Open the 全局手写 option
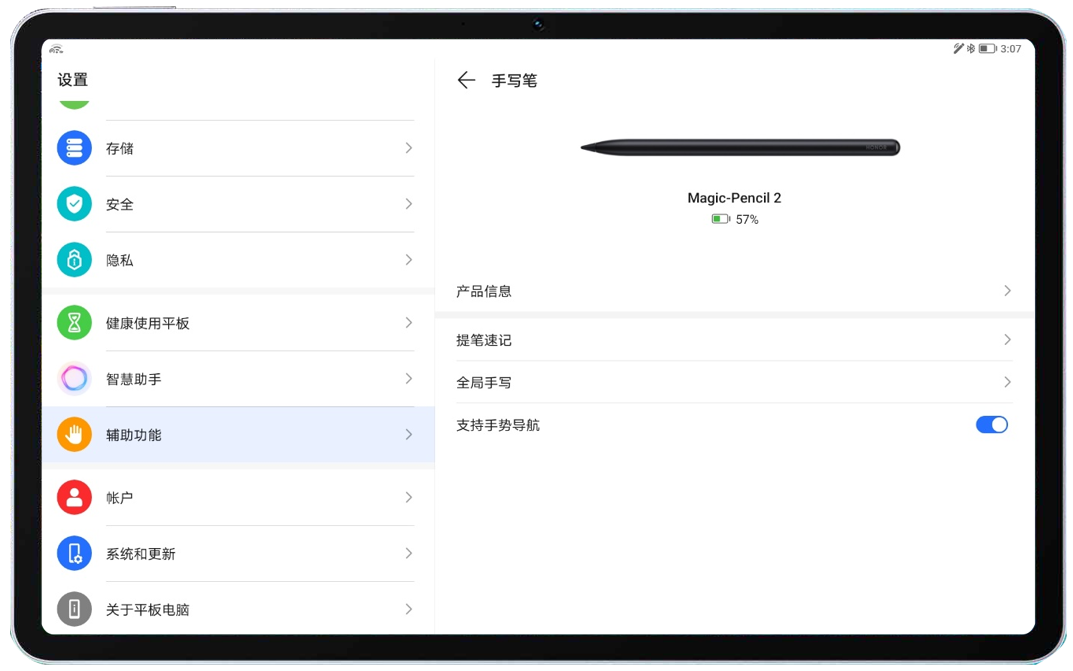This screenshot has width=1073, height=671. pyautogui.click(x=484, y=382)
